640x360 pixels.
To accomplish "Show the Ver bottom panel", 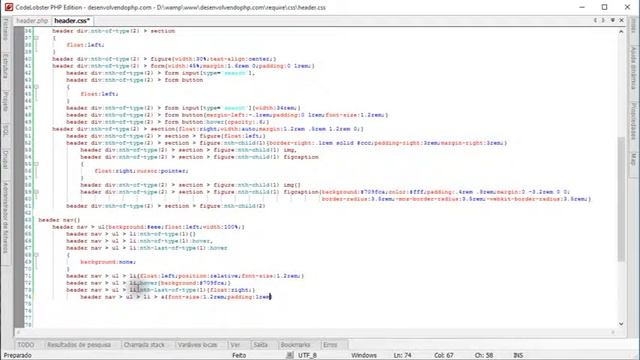I will 235,345.
